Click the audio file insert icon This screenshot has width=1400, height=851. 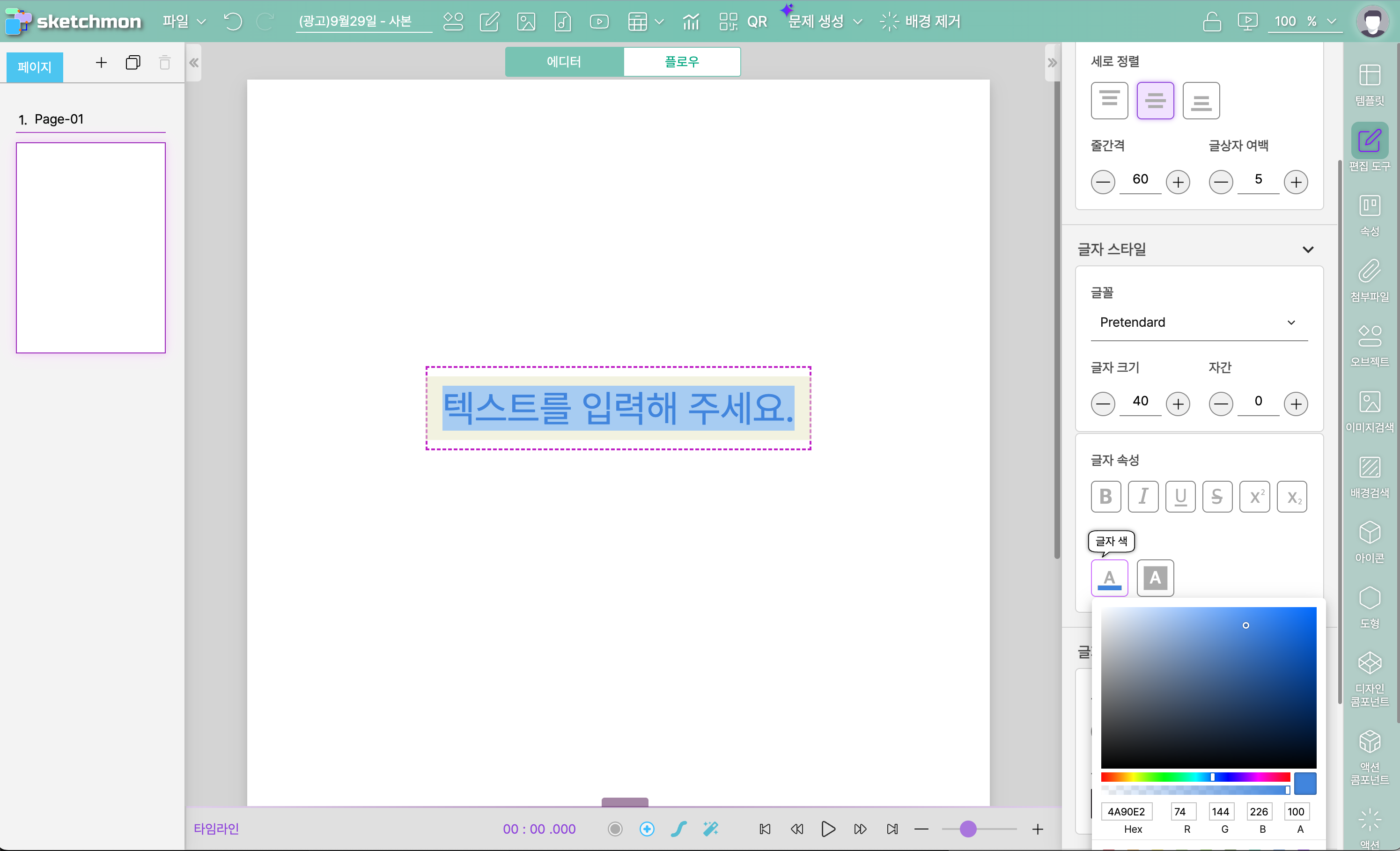[x=562, y=22]
